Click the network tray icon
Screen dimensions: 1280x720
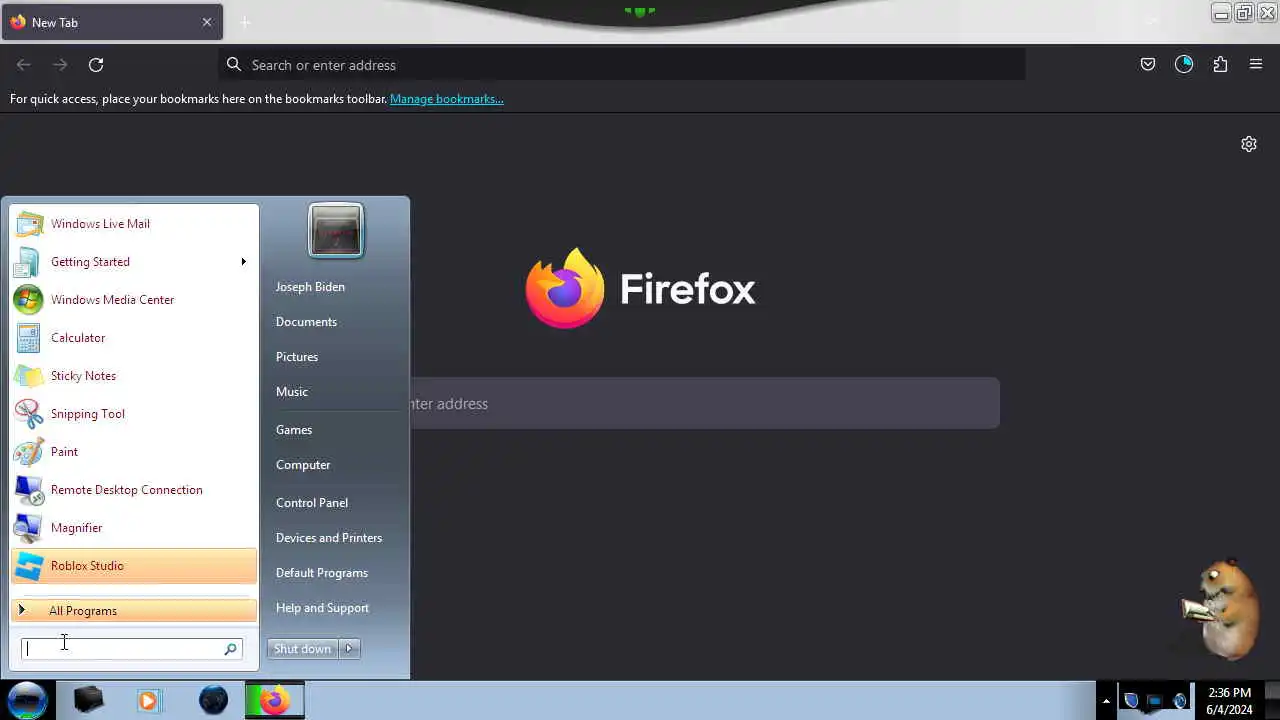coord(1155,701)
